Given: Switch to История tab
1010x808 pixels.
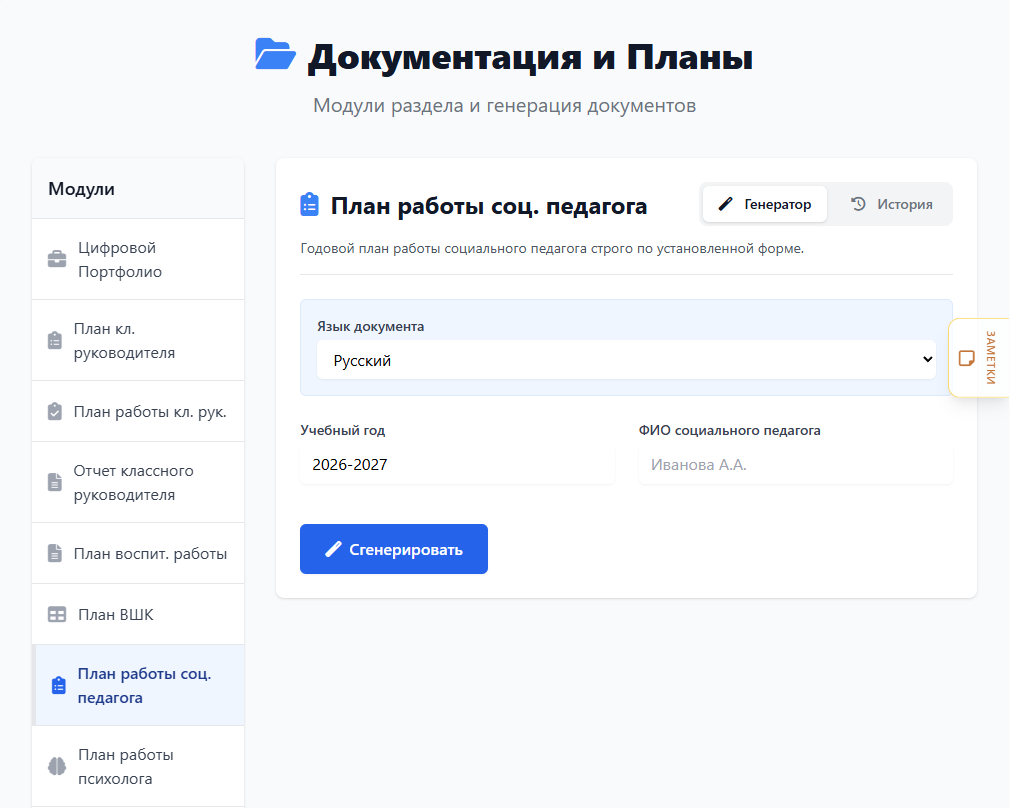Looking at the screenshot, I should pos(891,204).
